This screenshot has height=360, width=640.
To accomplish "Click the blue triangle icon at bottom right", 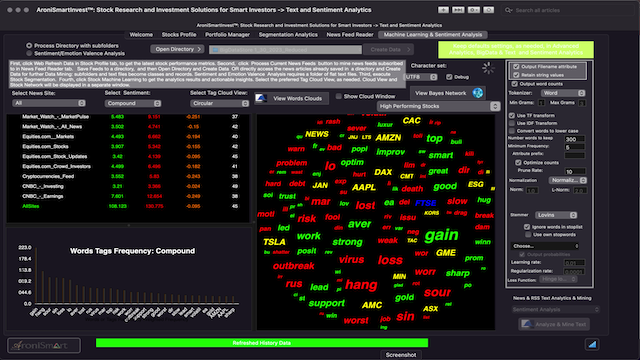I will (592, 344).
